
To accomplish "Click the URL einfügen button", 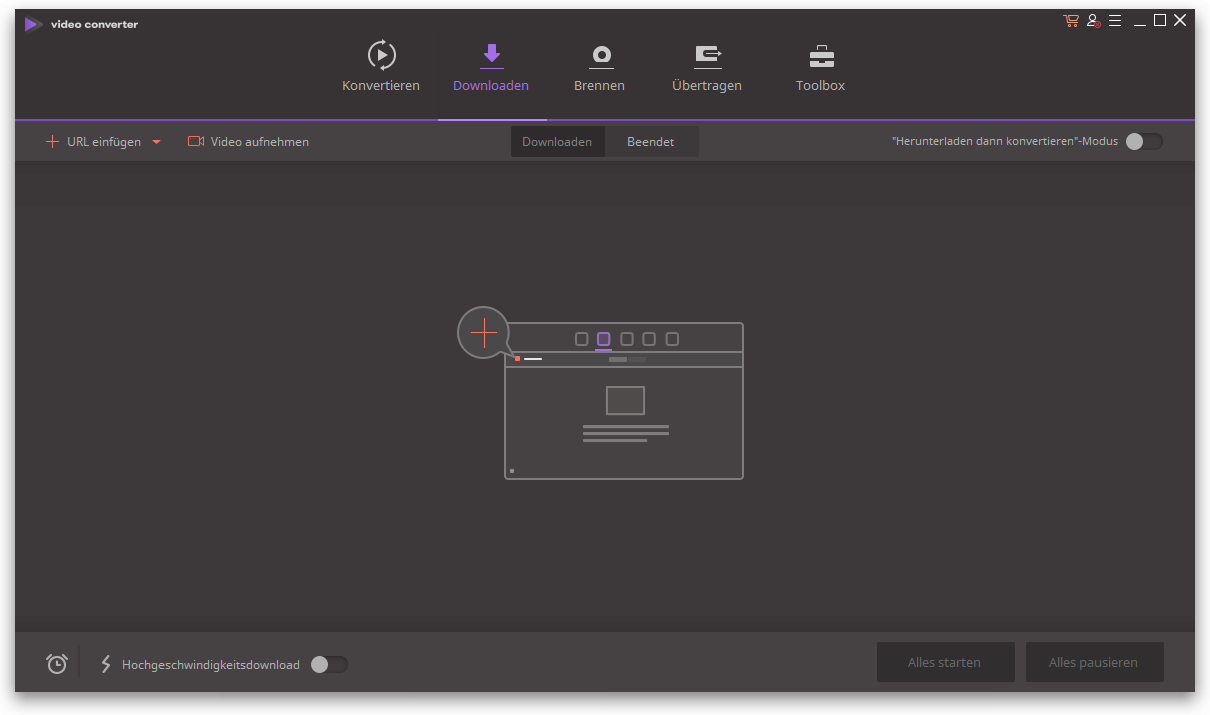I will 93,142.
